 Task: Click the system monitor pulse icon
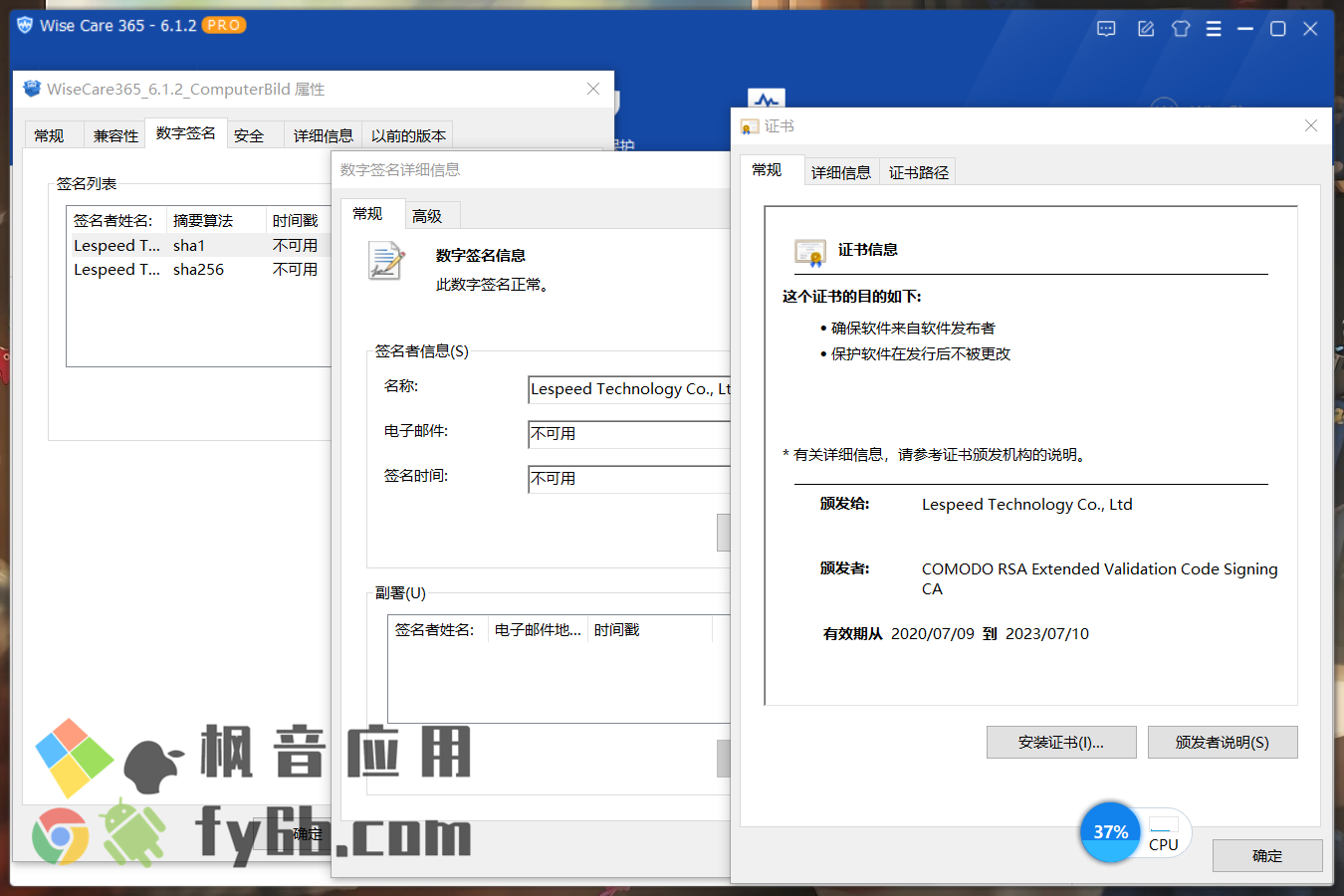tap(766, 99)
